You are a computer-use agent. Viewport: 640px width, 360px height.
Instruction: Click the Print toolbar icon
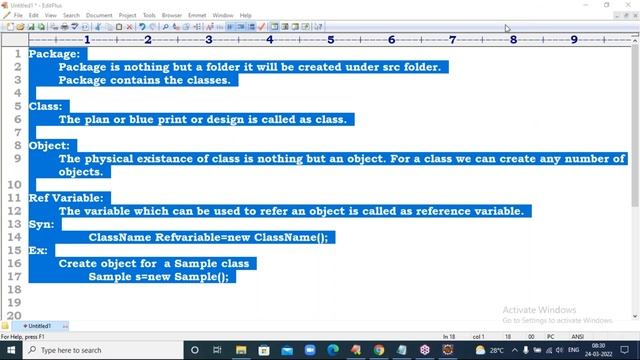tap(64, 27)
